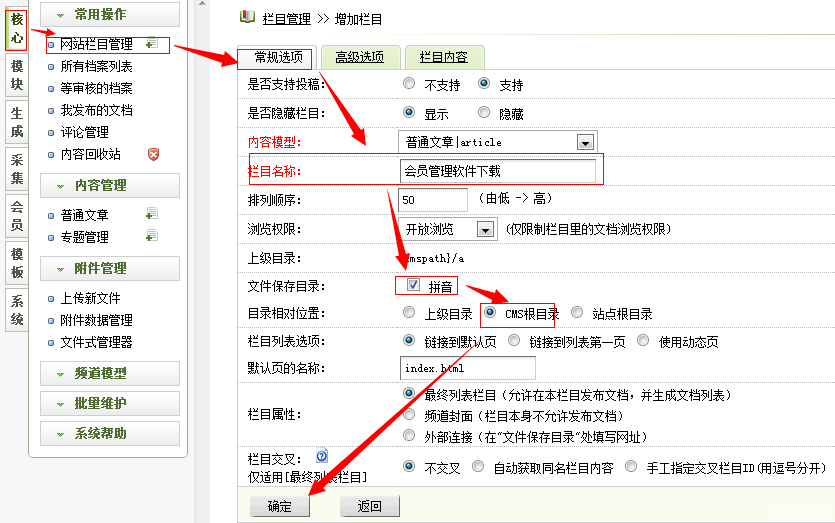Click the add icon next to 普通文章

coord(151,214)
